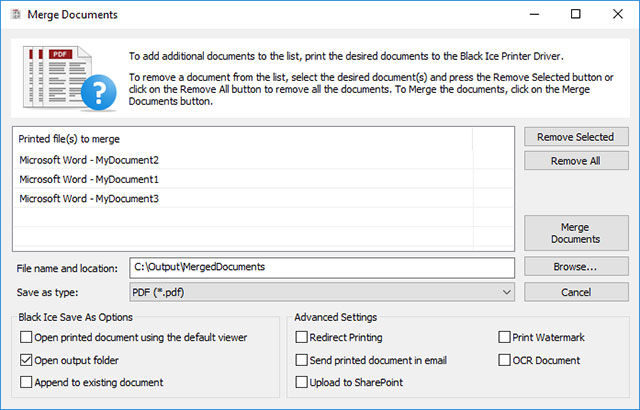Check the Upload to SharePoint box
Viewport: 640px width, 410px height.
coord(302,382)
